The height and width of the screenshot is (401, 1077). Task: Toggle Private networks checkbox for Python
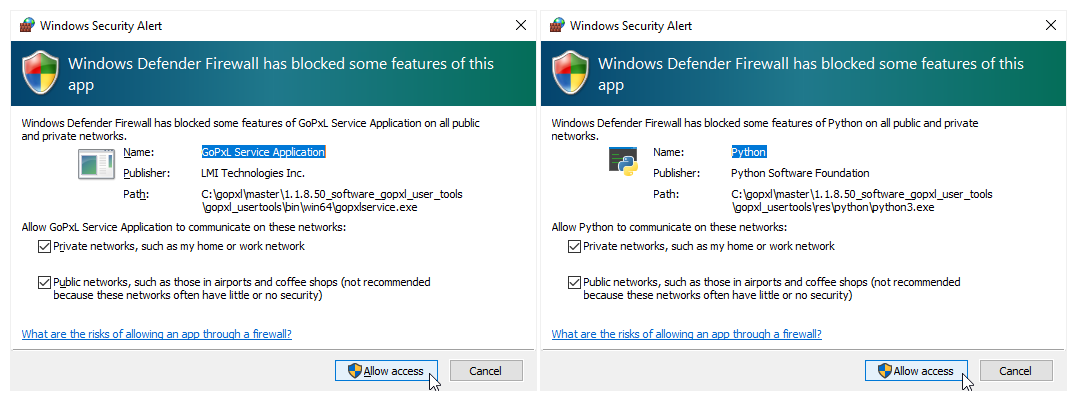[x=574, y=246]
